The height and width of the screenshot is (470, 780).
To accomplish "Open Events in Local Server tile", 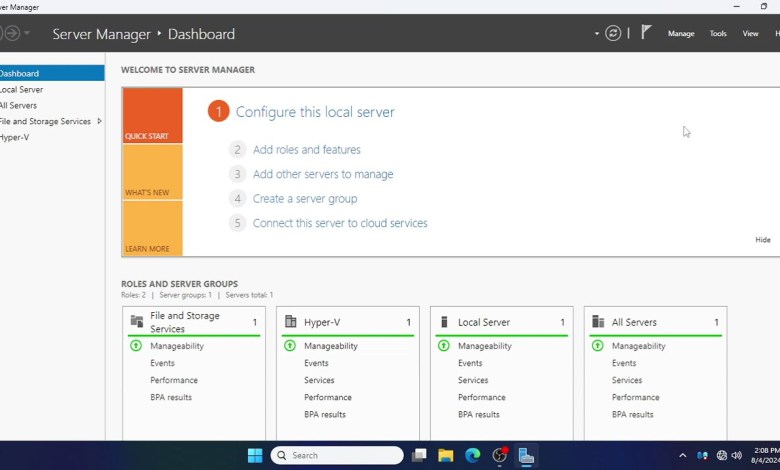I will point(470,363).
